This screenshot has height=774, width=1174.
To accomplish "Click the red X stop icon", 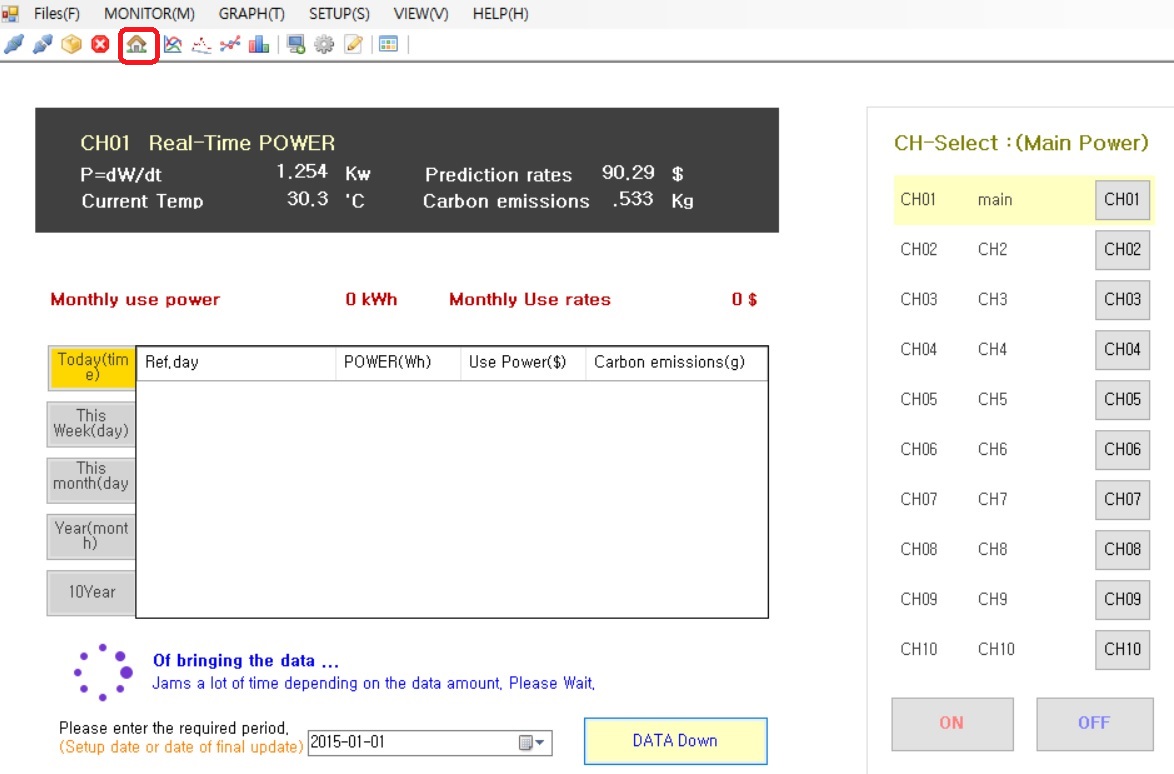I will click(x=100, y=44).
